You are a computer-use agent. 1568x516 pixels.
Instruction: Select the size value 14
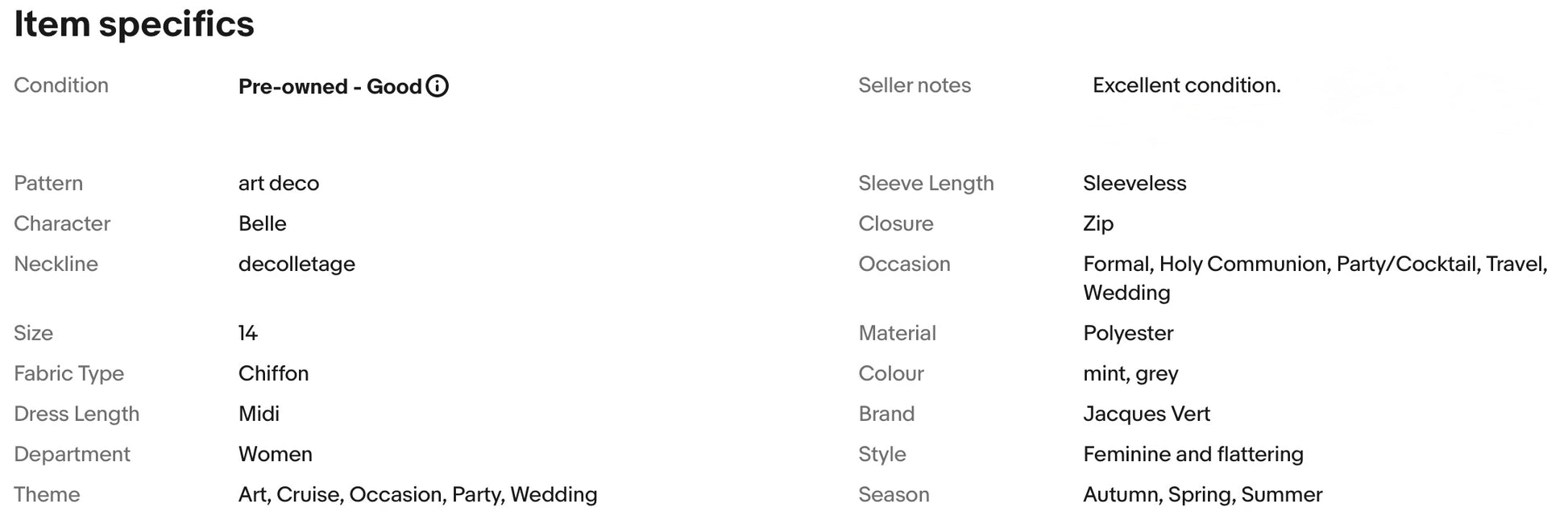coord(248,333)
